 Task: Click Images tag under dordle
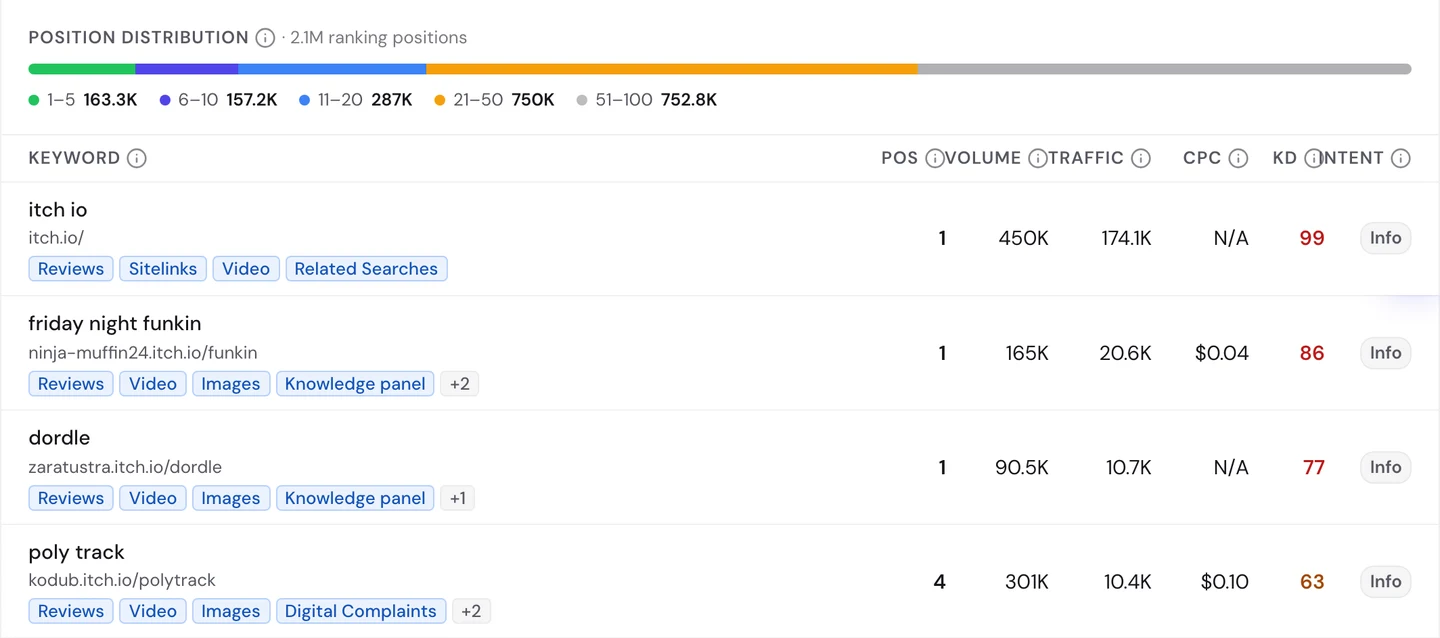click(231, 498)
